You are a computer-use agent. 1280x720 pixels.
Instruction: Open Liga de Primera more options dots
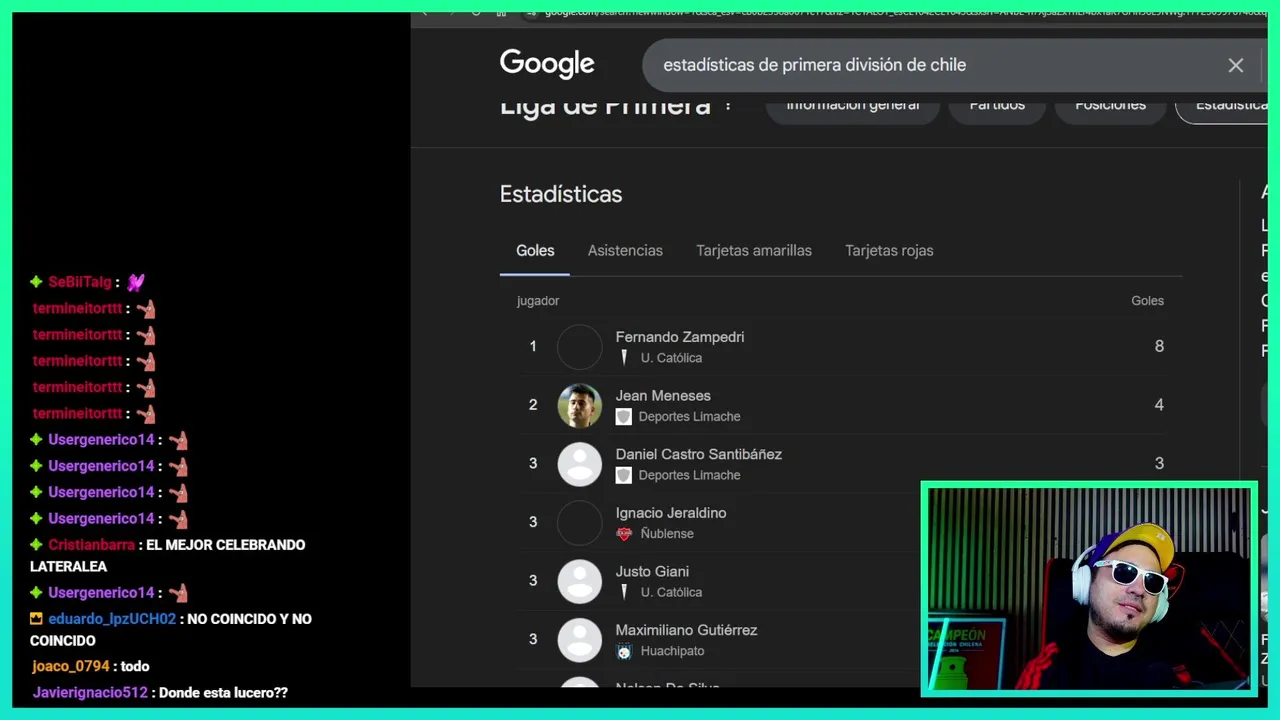pos(728,105)
